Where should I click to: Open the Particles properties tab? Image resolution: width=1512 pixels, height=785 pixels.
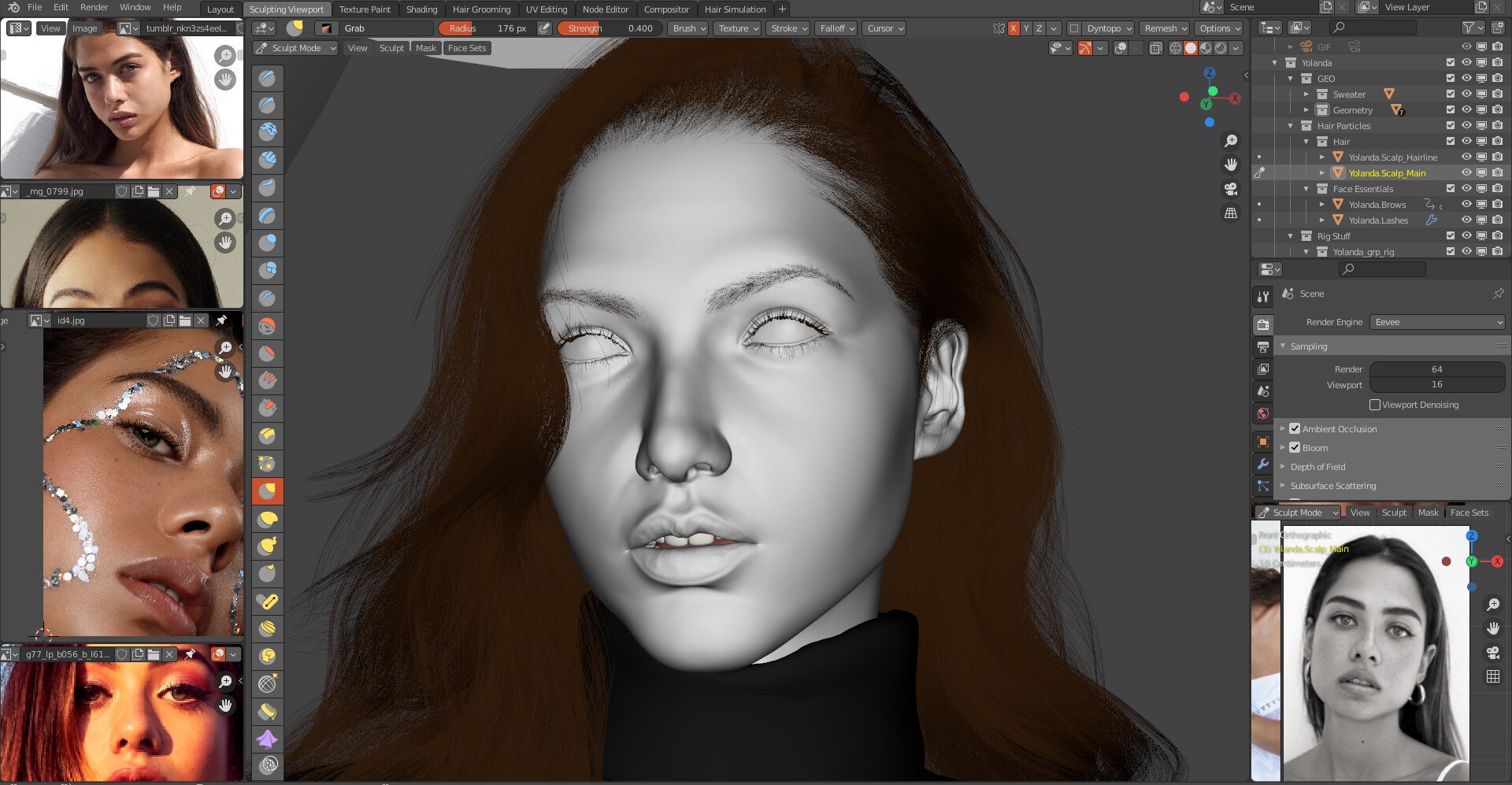pos(1263,486)
